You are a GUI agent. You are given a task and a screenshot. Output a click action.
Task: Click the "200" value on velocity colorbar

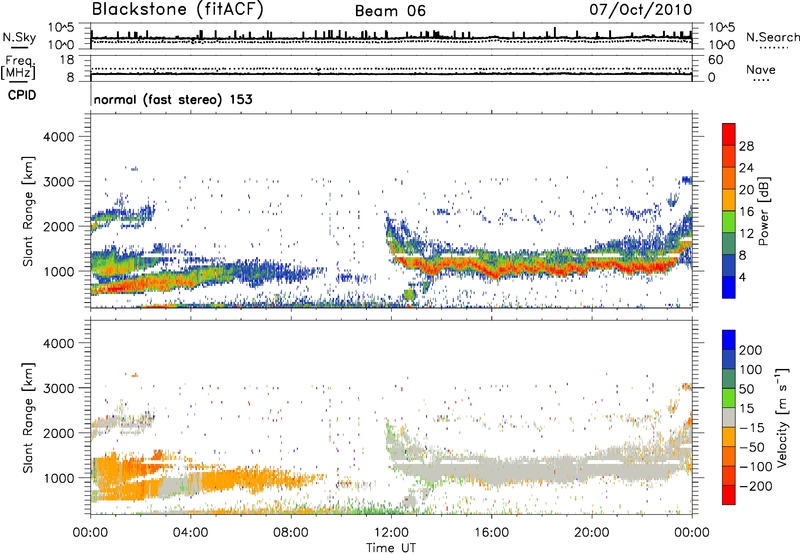[x=751, y=350]
